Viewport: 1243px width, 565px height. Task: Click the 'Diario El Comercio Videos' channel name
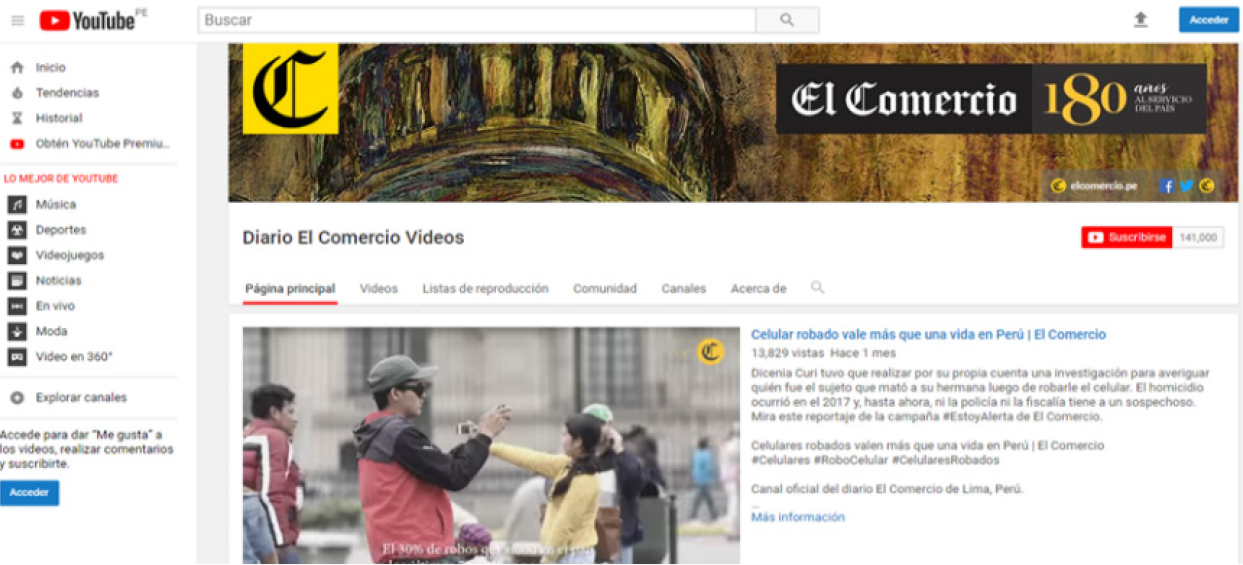[x=353, y=238]
